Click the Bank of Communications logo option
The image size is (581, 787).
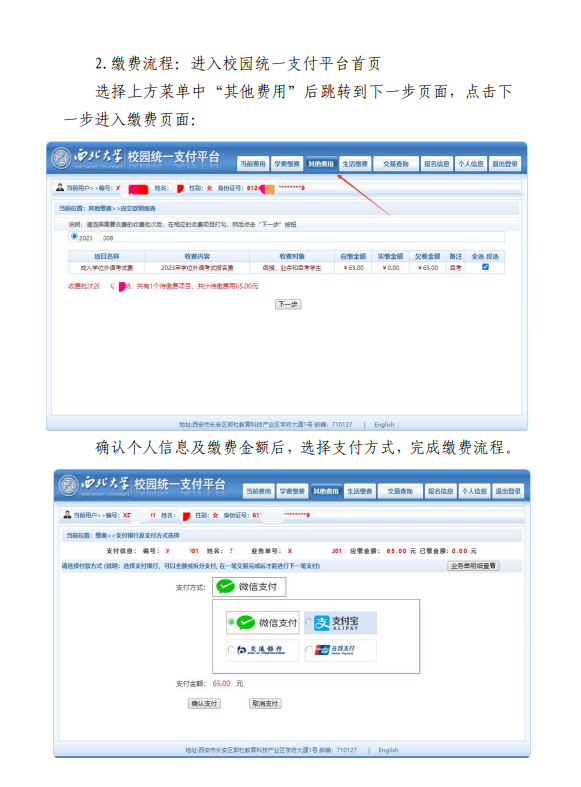coord(263,650)
